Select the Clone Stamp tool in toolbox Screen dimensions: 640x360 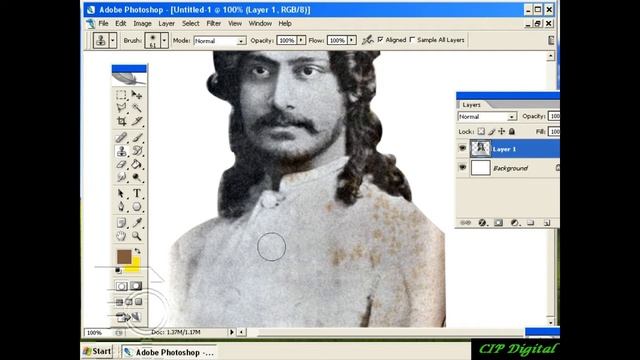point(121,151)
